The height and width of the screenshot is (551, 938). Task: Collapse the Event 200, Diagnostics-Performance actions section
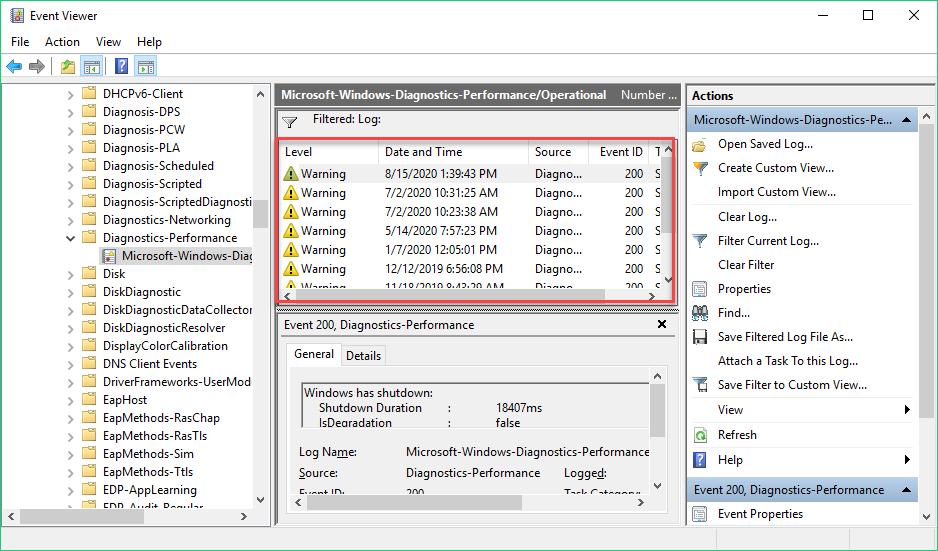point(906,490)
